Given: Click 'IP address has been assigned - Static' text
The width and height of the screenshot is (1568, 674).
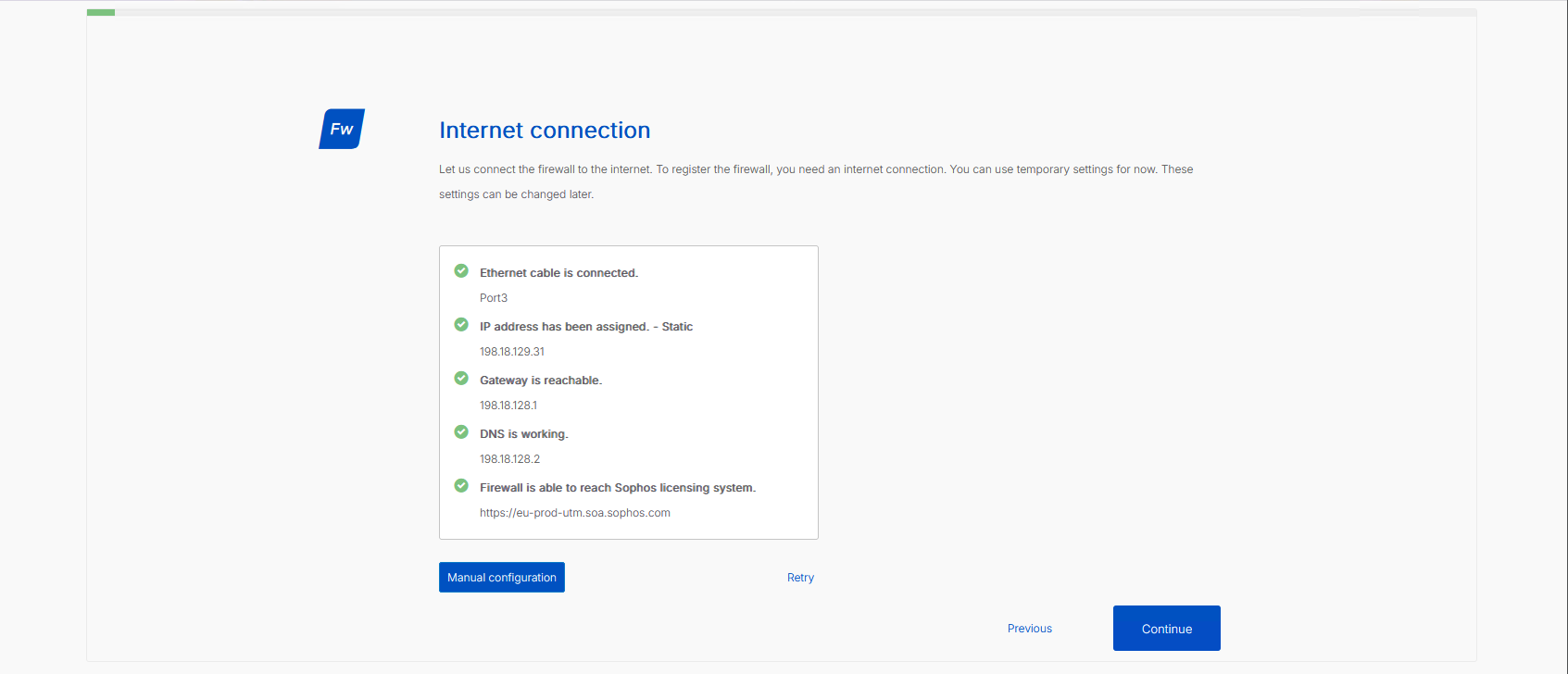Looking at the screenshot, I should (x=586, y=327).
